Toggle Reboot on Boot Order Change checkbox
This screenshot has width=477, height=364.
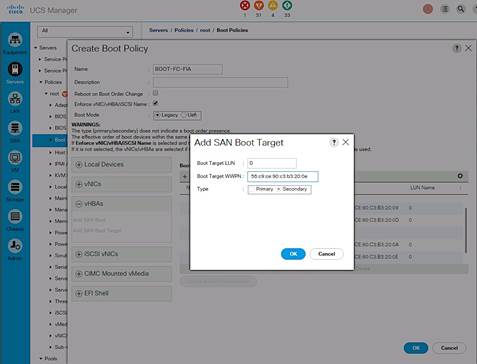(155, 92)
